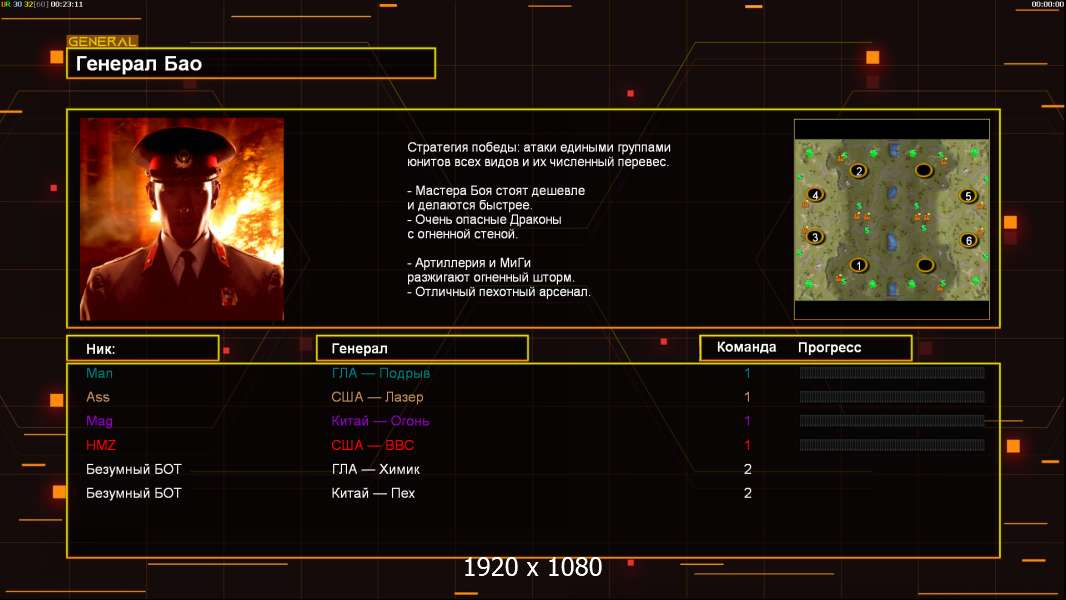Click start position 4 on the minimap
Screen dimensions: 1066x600
[815, 195]
